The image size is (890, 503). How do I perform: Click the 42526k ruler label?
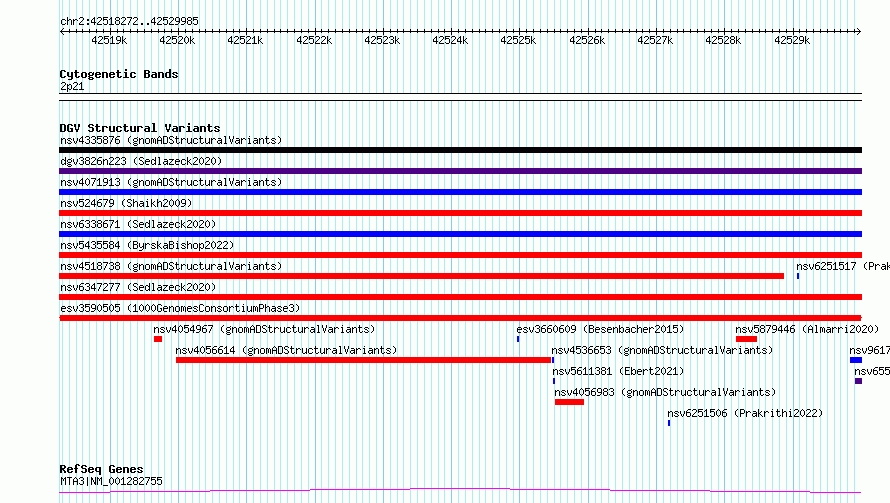587,40
